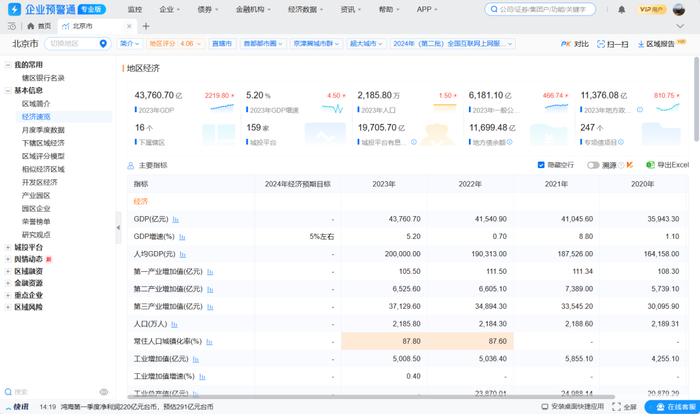Expand the 城投平台 tree node
The height and width of the screenshot is (414, 700).
pyautogui.click(x=8, y=247)
